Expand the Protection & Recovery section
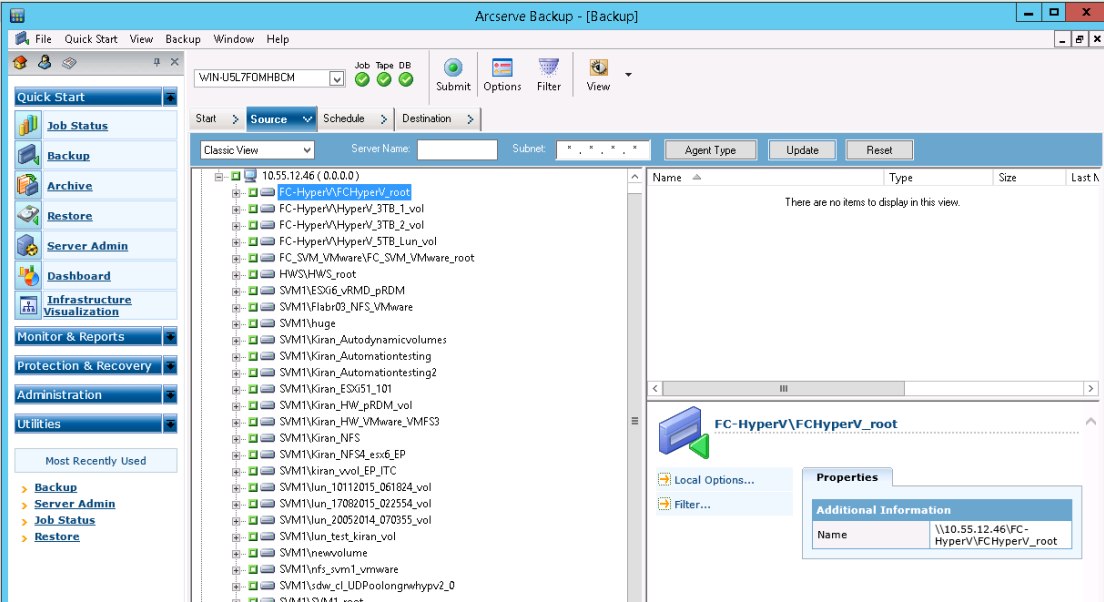The width and height of the screenshot is (1104, 602). tap(170, 365)
